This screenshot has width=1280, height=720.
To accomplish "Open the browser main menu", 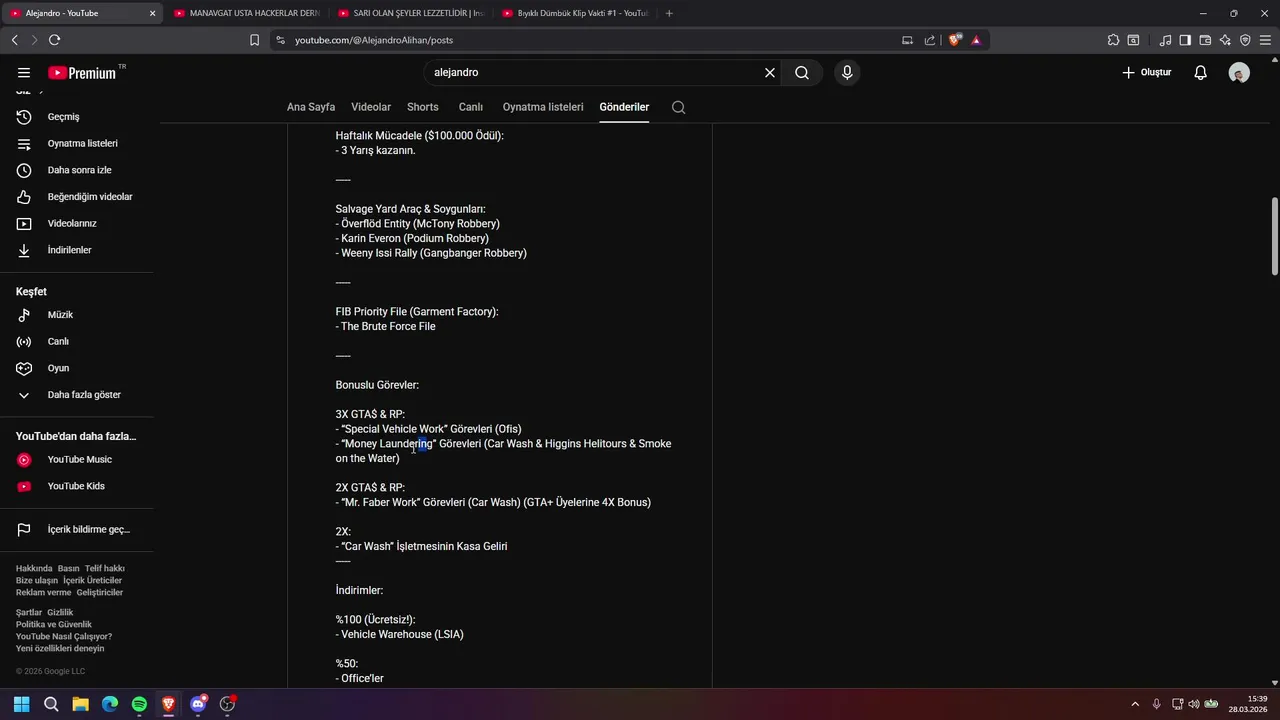I will pos(1265,40).
